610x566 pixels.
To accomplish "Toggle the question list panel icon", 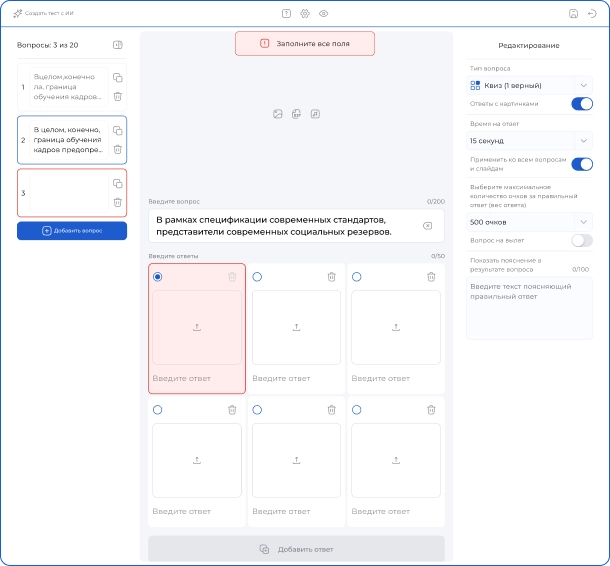I will tap(117, 45).
